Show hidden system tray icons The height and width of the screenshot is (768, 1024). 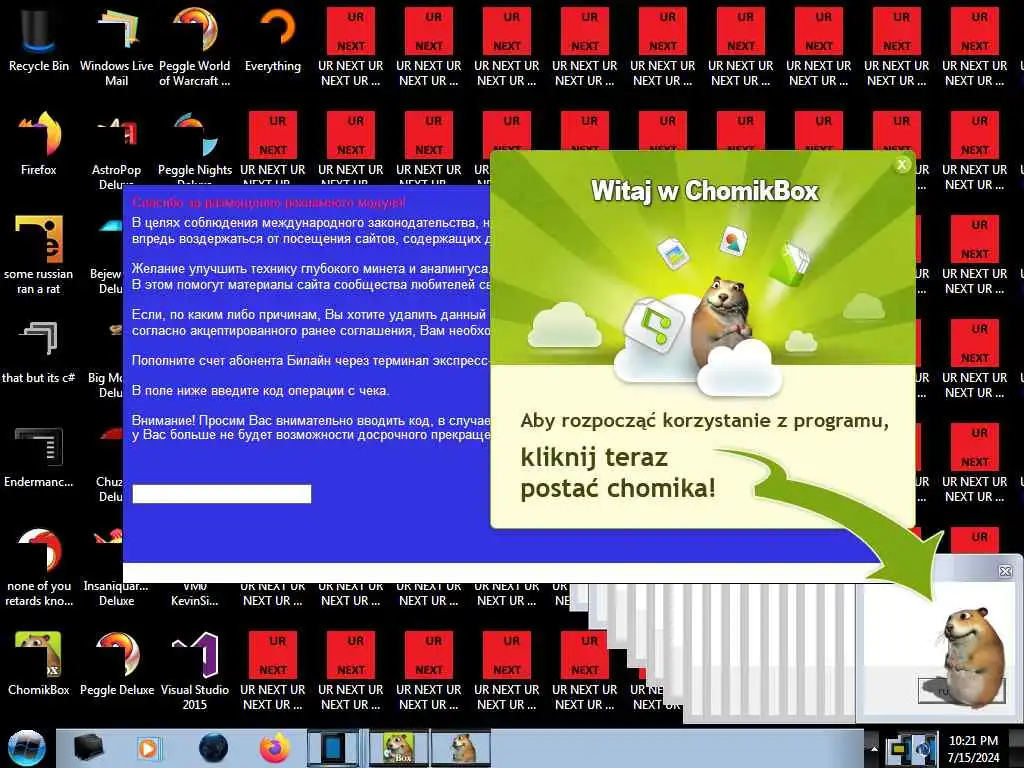pos(874,748)
